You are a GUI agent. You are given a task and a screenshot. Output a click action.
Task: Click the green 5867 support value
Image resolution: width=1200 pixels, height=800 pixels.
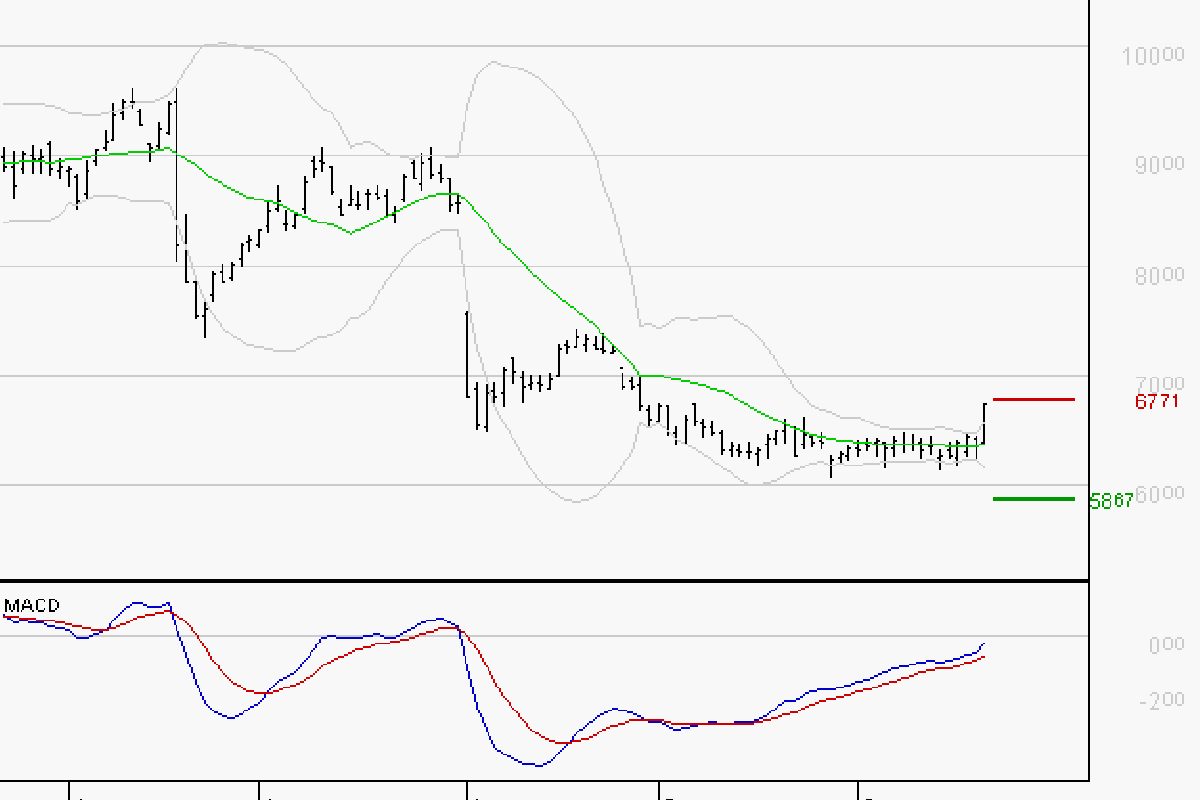(1111, 501)
